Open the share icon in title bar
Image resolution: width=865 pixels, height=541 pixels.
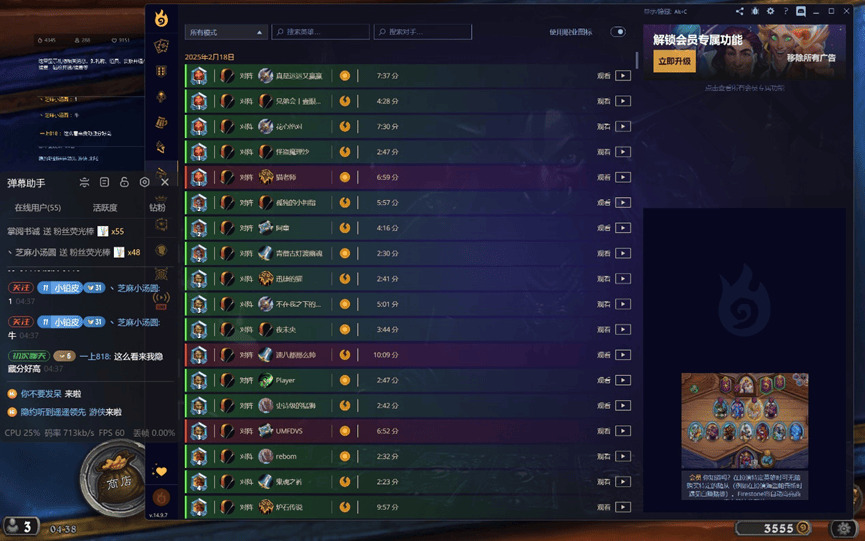click(x=739, y=12)
